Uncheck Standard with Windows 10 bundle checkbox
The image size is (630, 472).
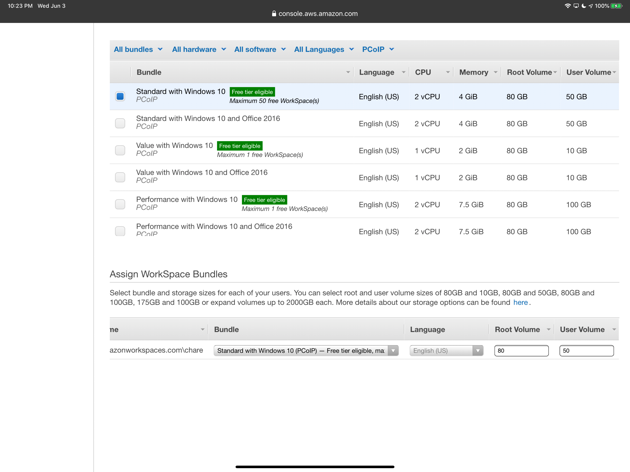[x=120, y=96]
